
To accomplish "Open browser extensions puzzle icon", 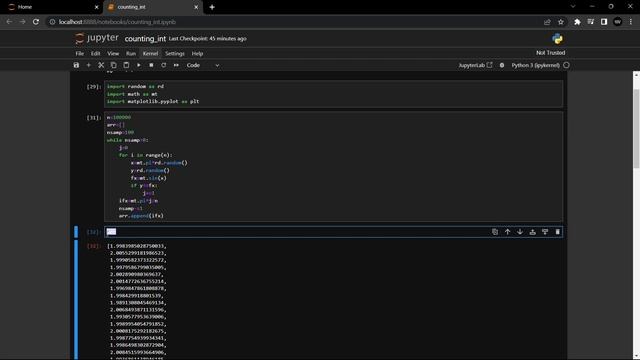I will [x=577, y=22].
